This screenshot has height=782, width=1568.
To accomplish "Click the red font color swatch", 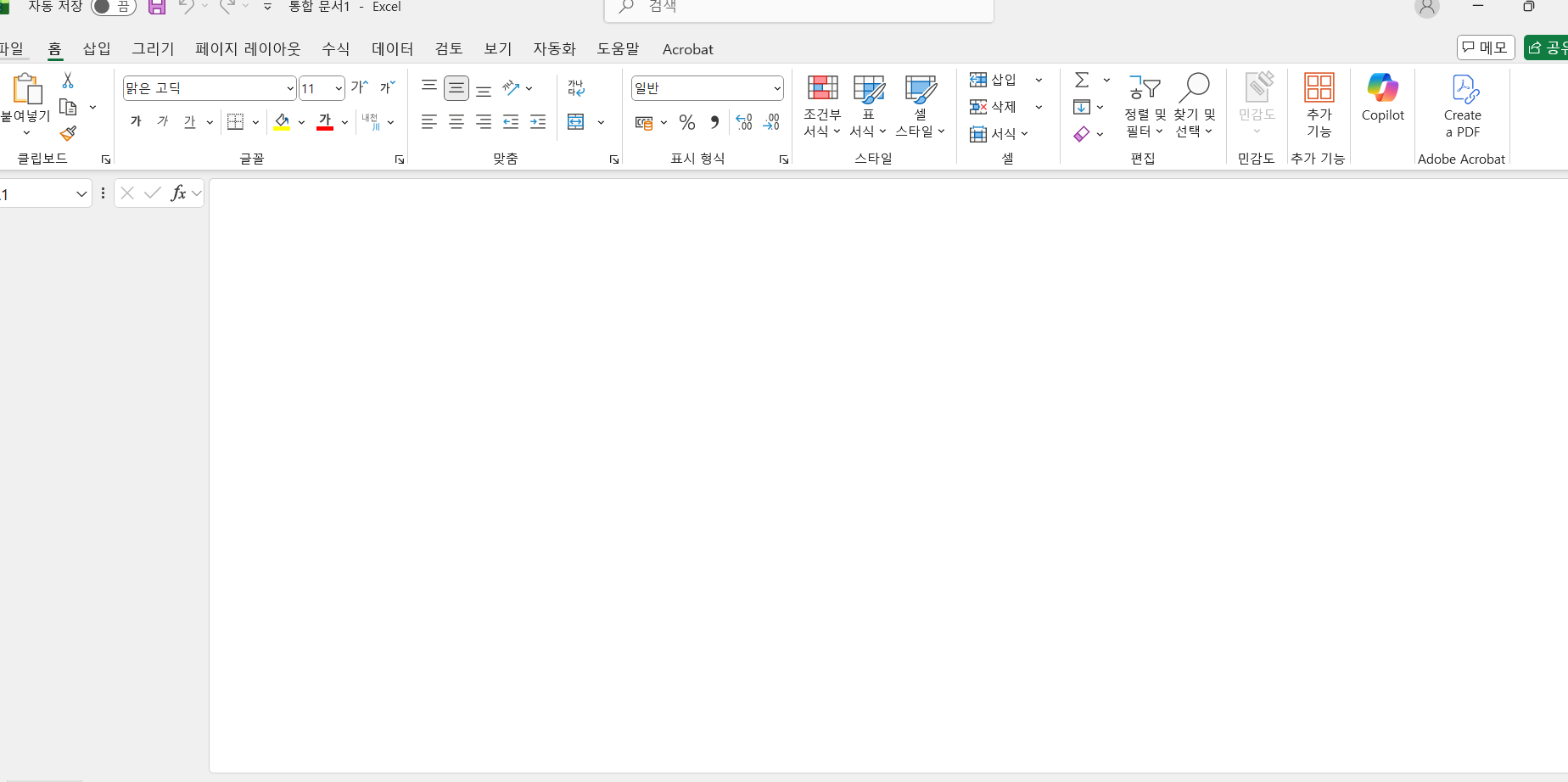I will [x=325, y=122].
